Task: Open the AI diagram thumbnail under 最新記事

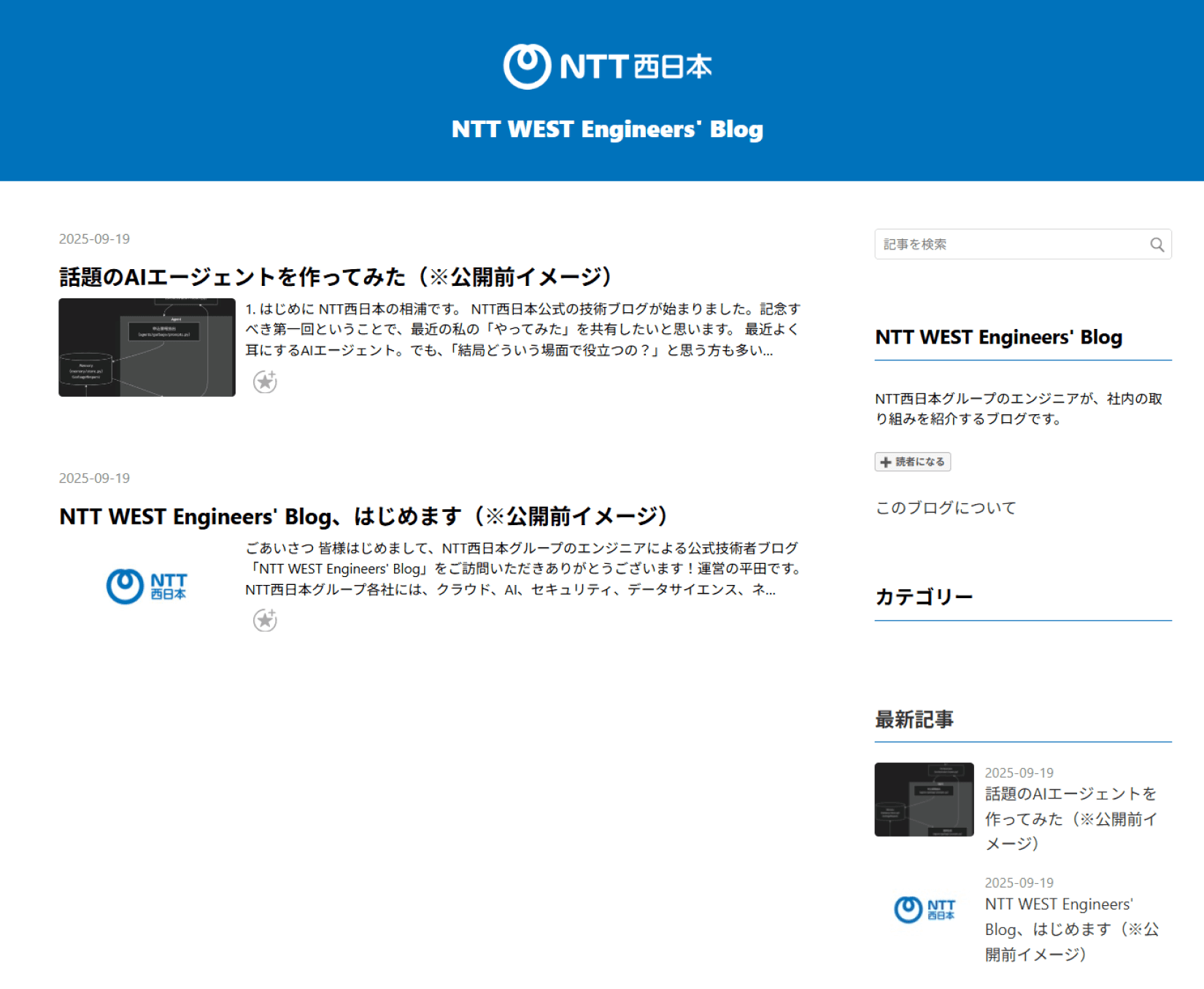Action: (924, 799)
